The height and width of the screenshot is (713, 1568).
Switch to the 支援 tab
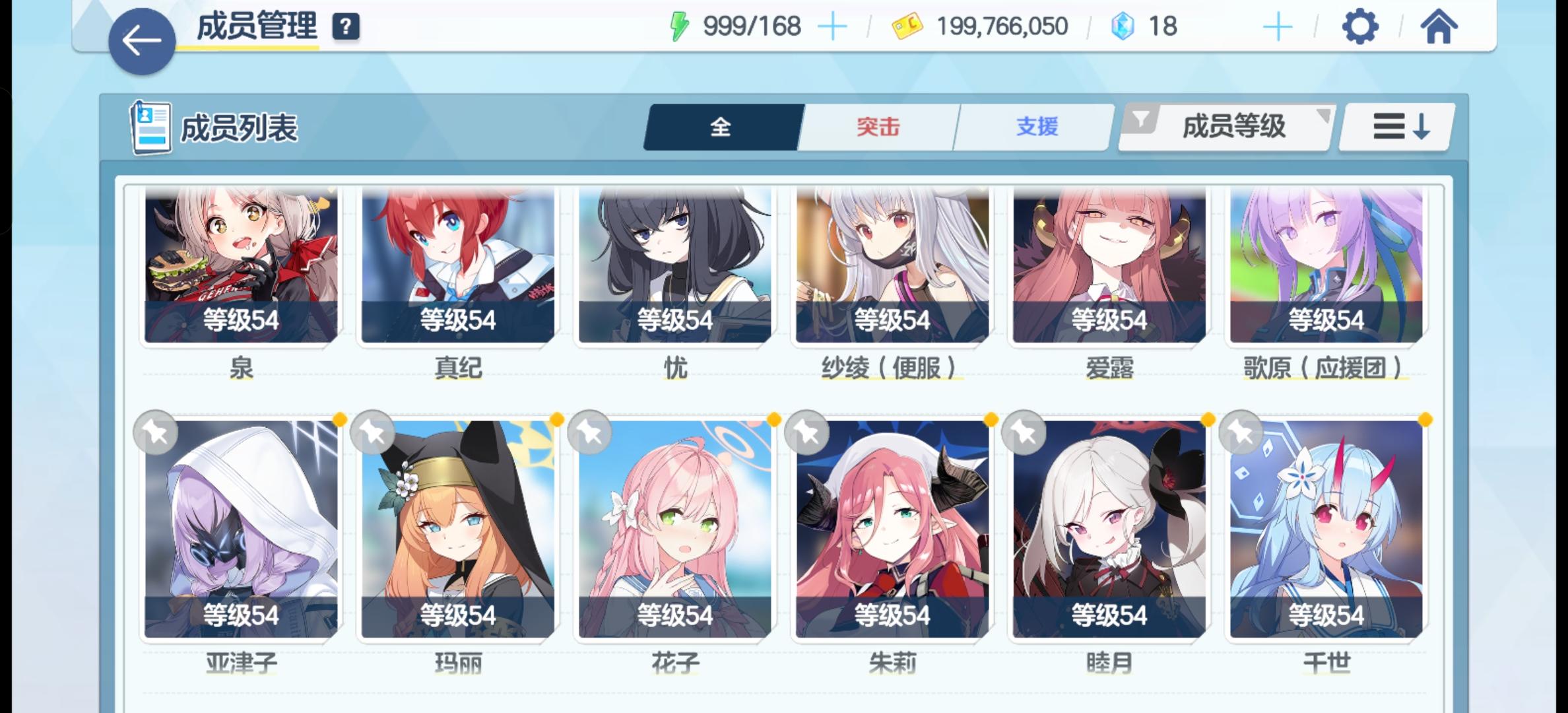coord(1037,127)
